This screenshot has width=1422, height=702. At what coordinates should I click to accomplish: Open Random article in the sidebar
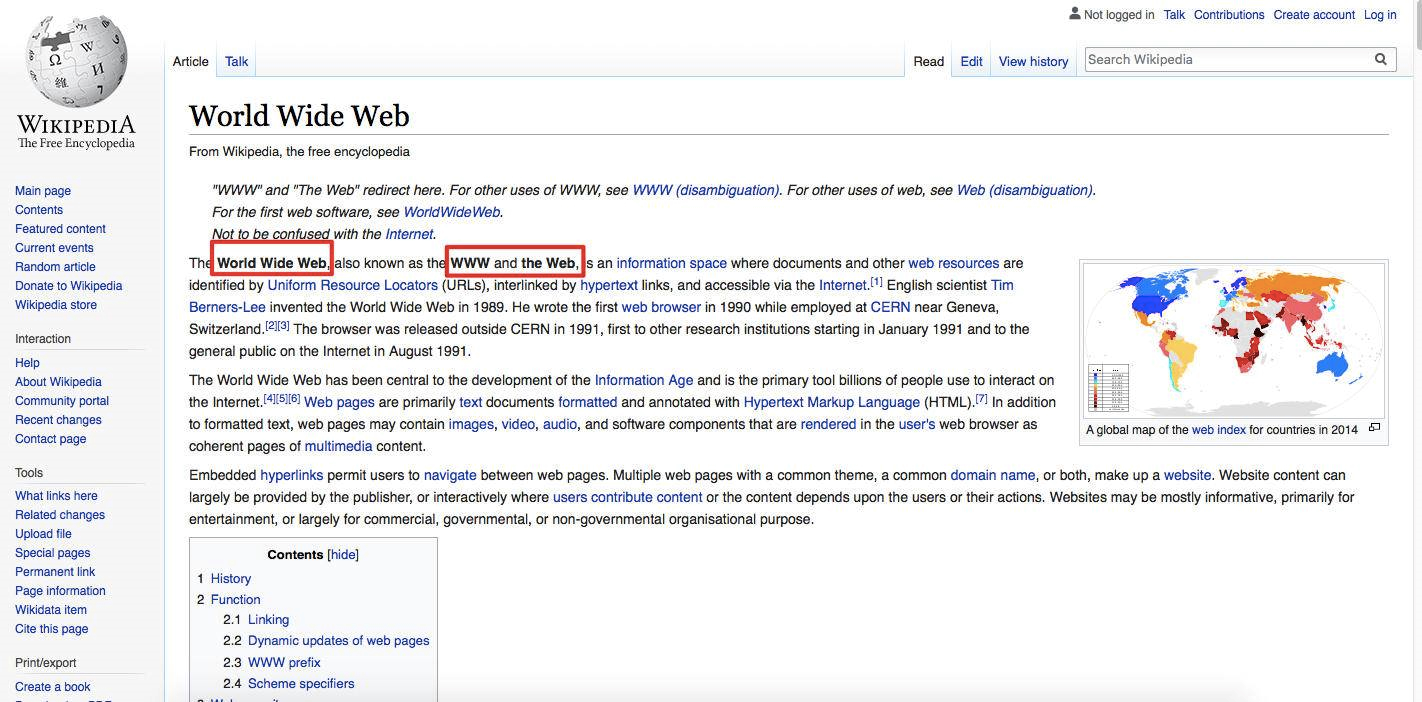[55, 267]
